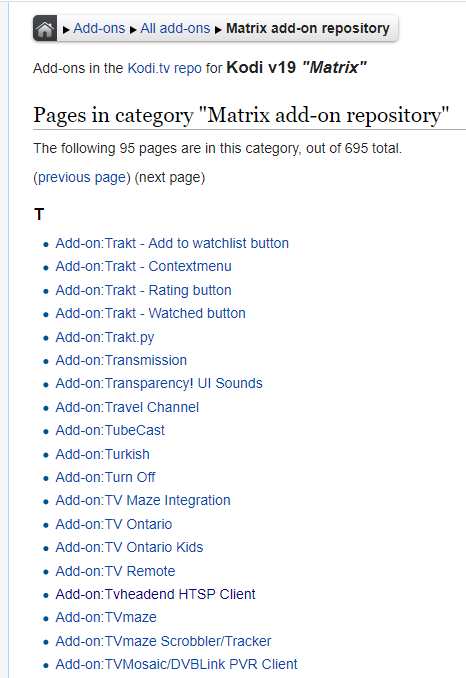Click the home icon in the breadcrumb
The width and height of the screenshot is (466, 678).
point(45,29)
